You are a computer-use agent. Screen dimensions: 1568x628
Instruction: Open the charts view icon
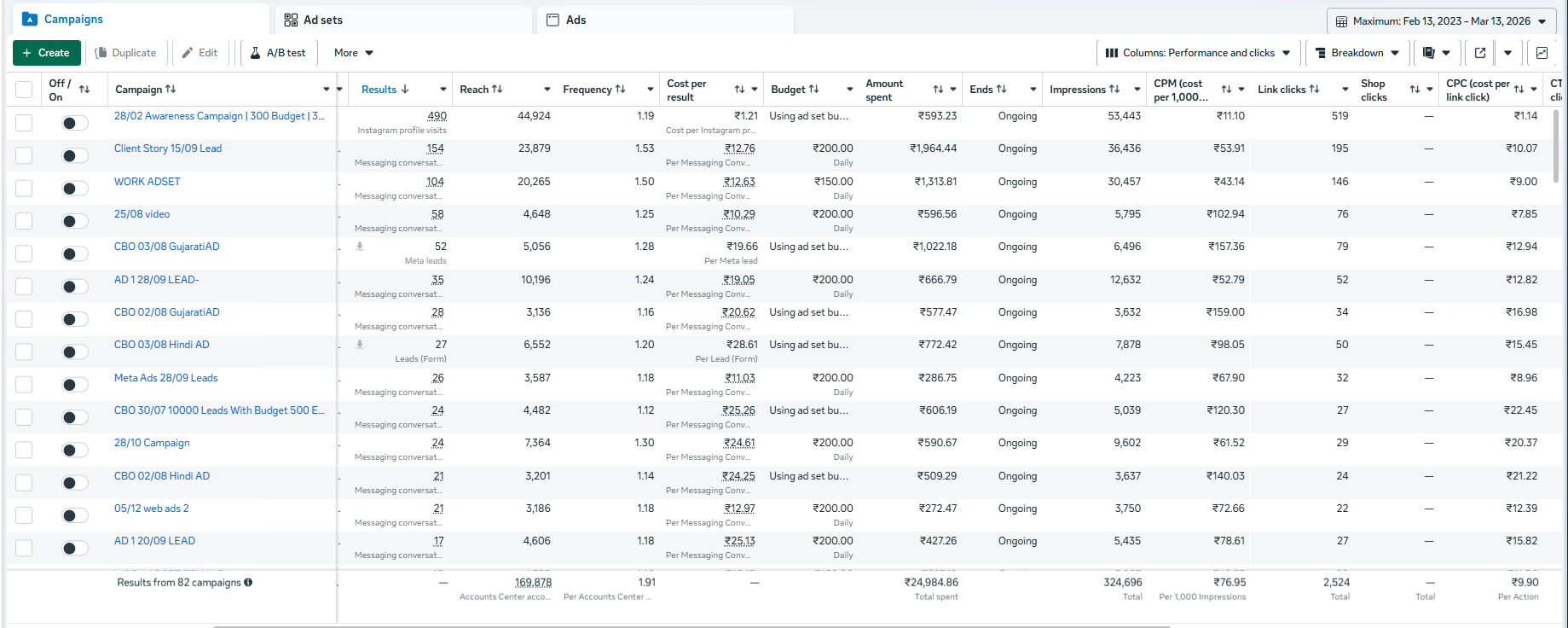click(1542, 53)
